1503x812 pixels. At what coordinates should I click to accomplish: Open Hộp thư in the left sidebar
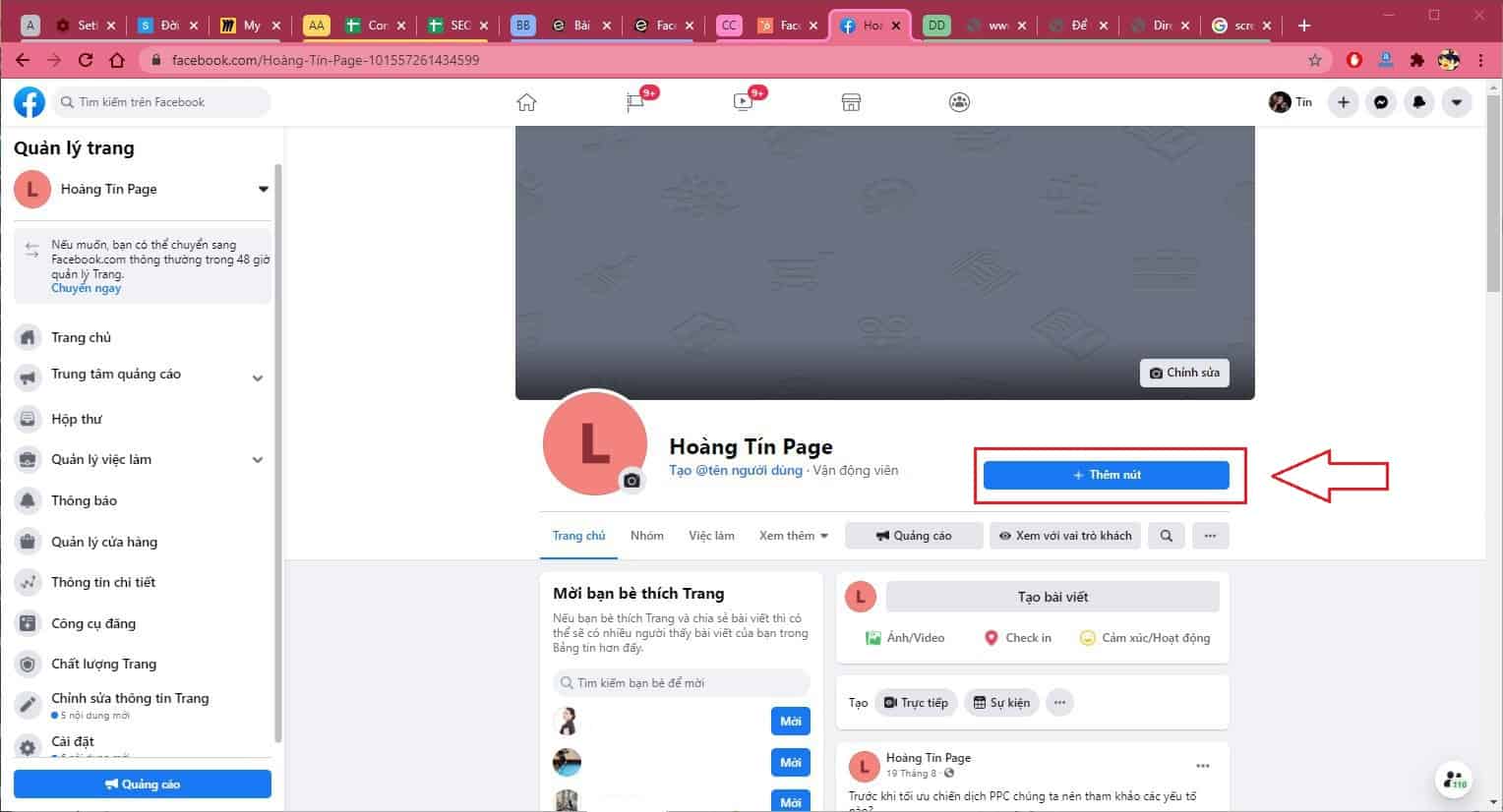point(77,419)
